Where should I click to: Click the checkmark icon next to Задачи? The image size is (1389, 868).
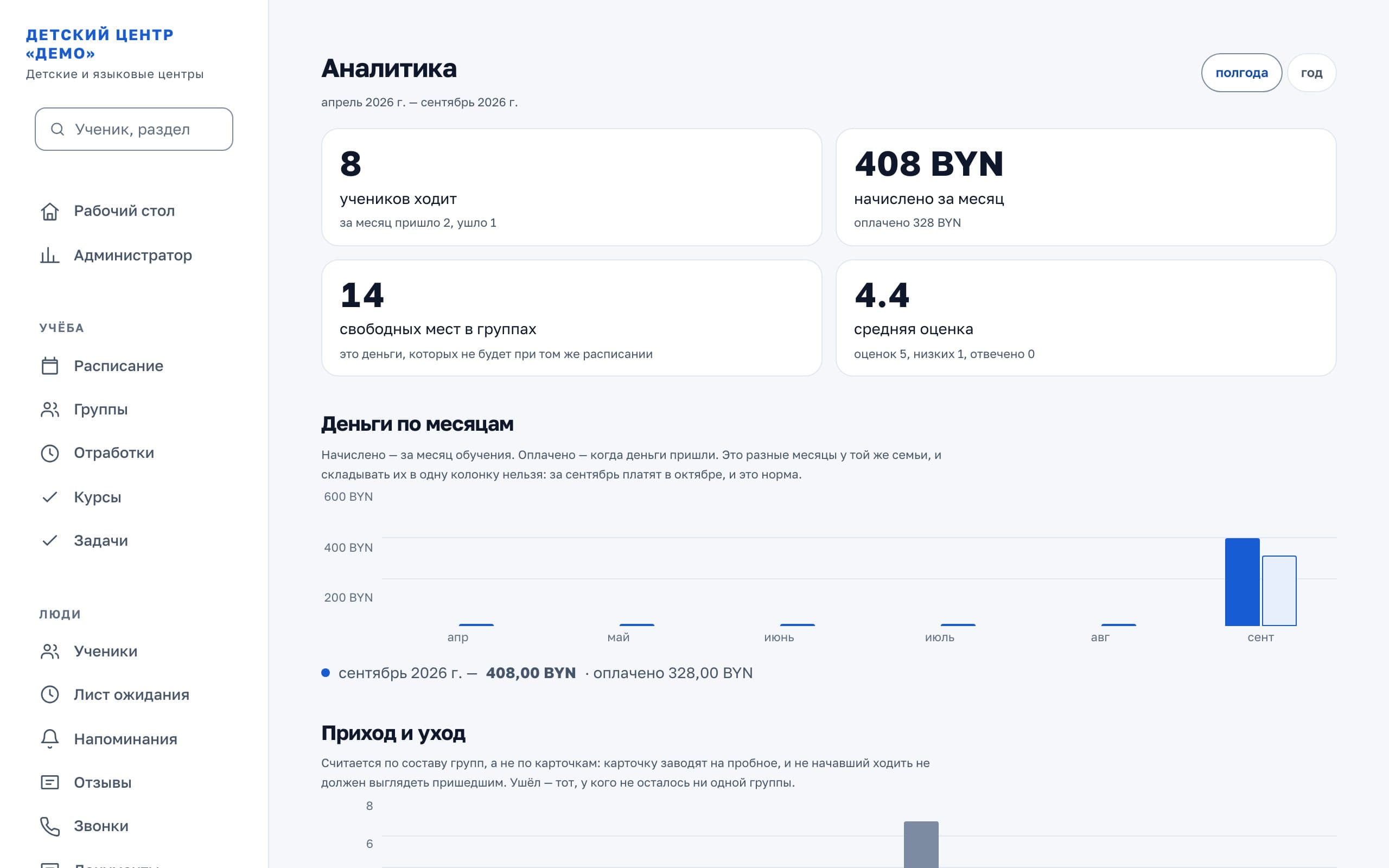coord(50,540)
